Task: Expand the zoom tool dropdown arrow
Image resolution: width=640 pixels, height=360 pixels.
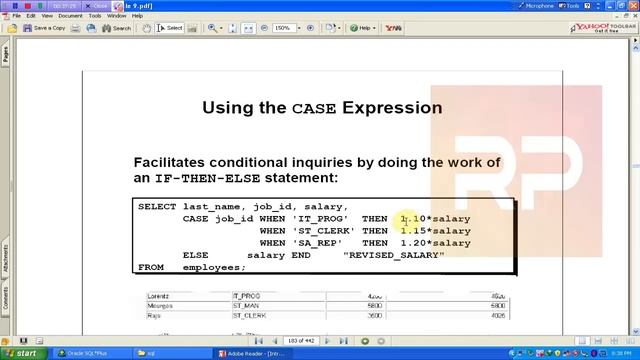Action: 221,28
